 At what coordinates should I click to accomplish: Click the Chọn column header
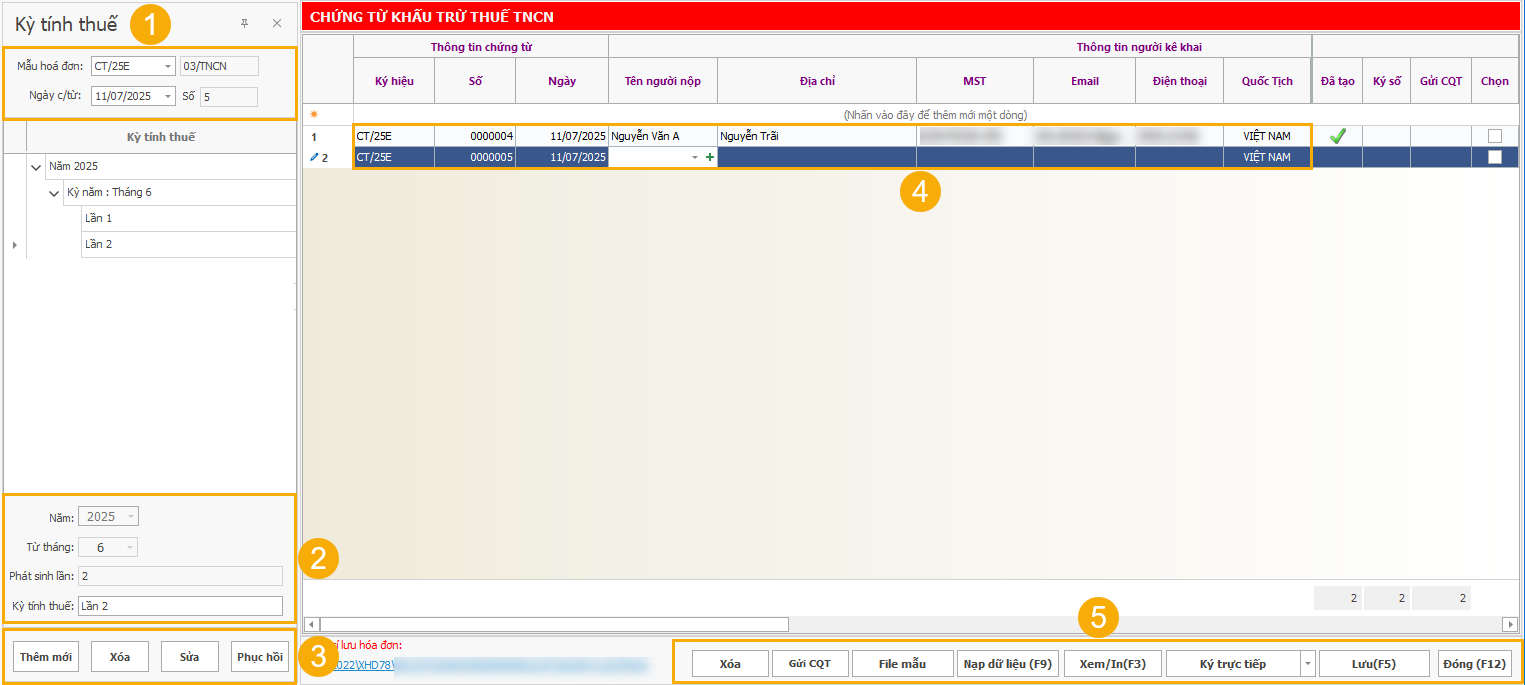[1494, 81]
